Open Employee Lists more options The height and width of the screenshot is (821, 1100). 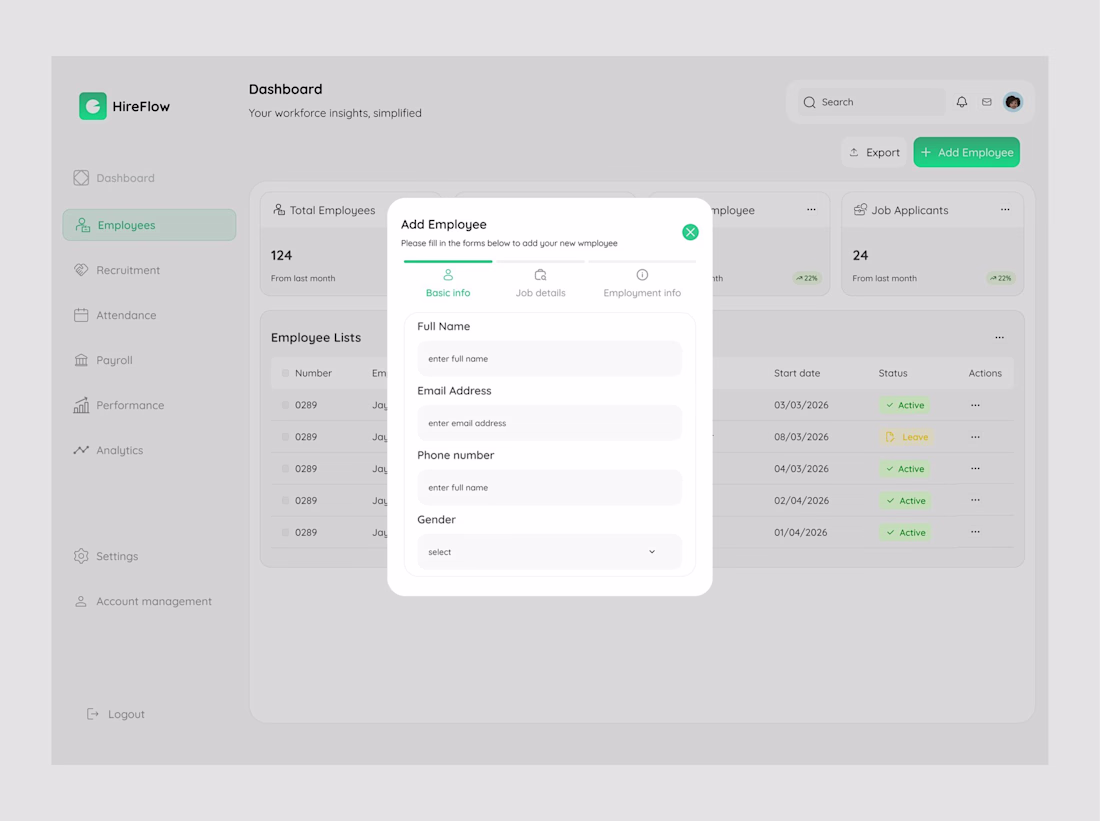(999, 338)
